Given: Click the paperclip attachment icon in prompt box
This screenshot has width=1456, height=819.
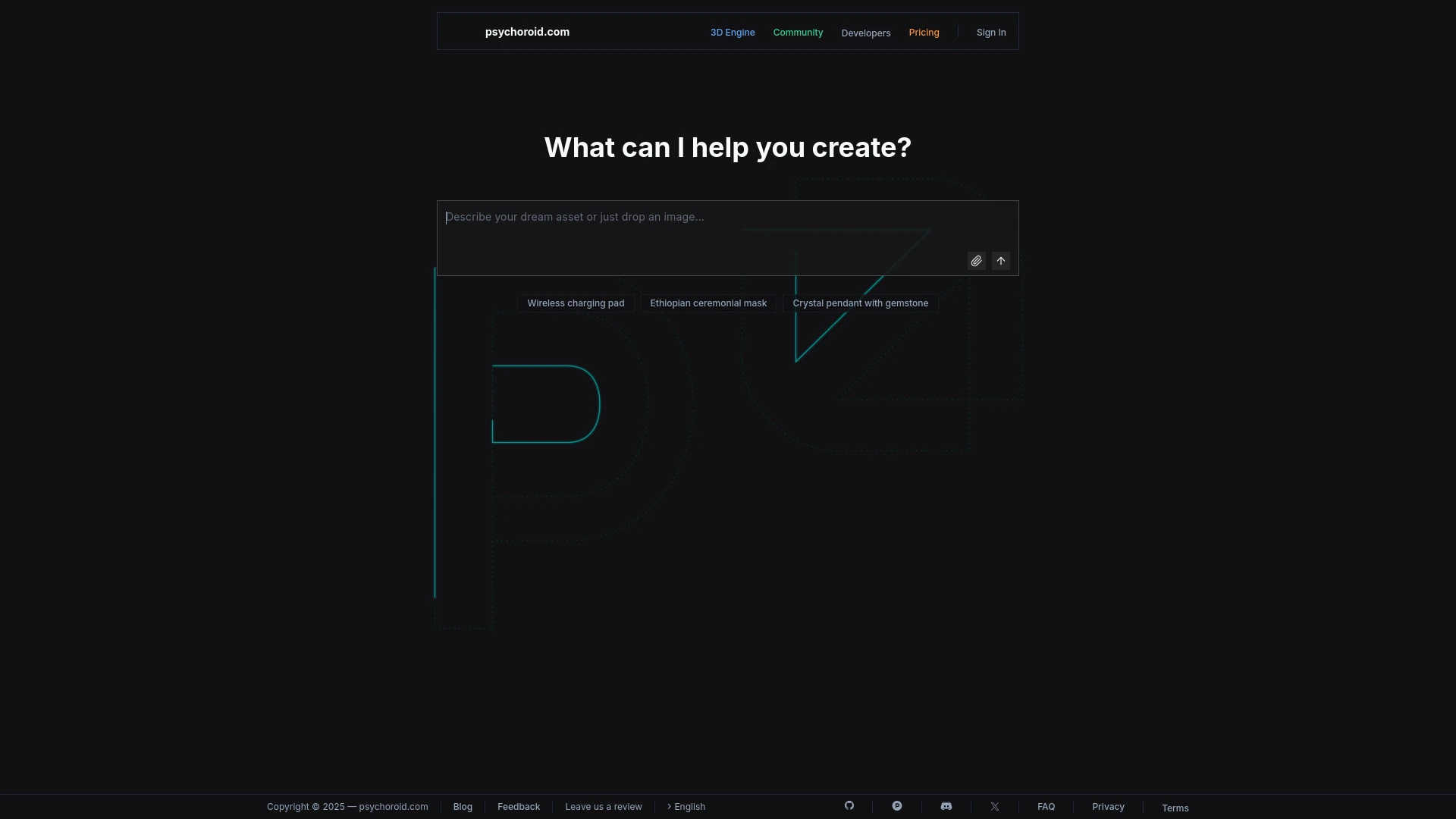Looking at the screenshot, I should (976, 260).
